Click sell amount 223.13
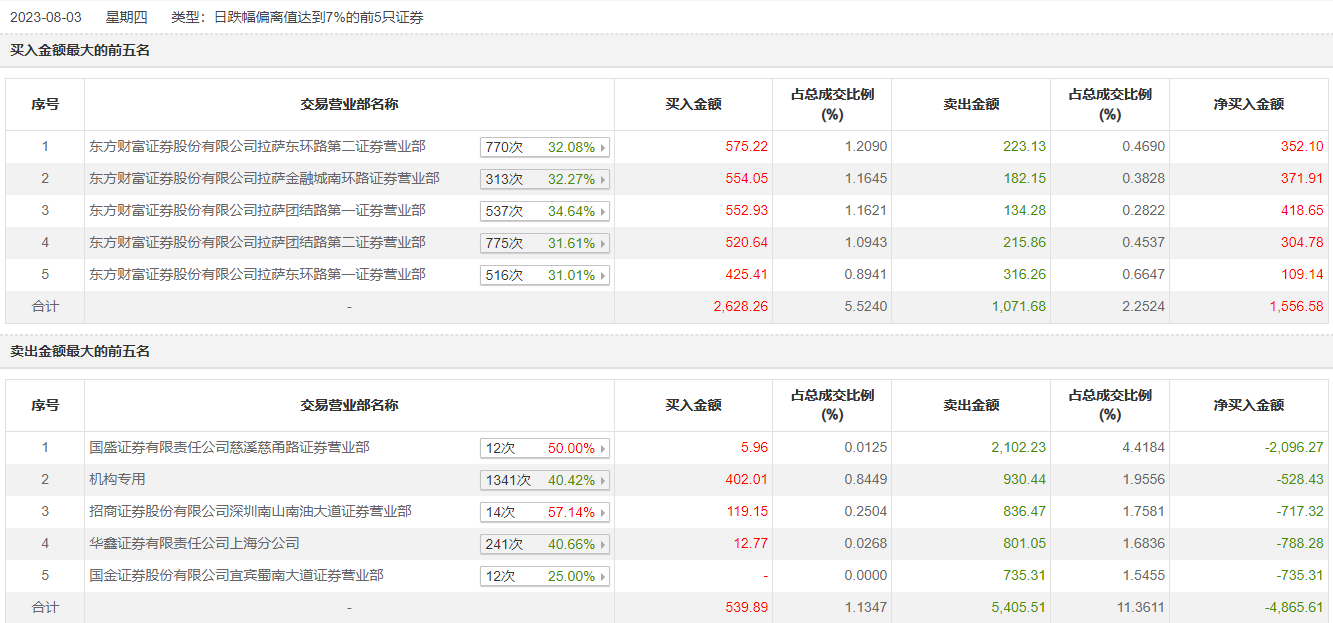Screen dimensions: 1333x623 pyautogui.click(x=1024, y=146)
